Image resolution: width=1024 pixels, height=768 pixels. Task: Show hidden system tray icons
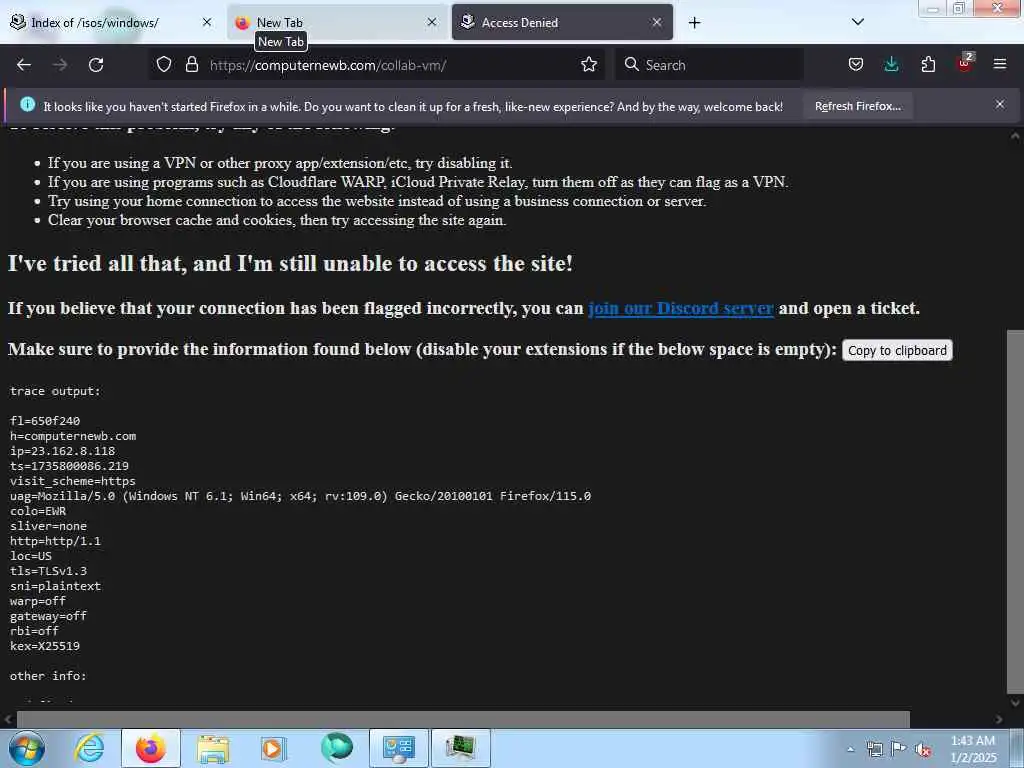(x=850, y=749)
